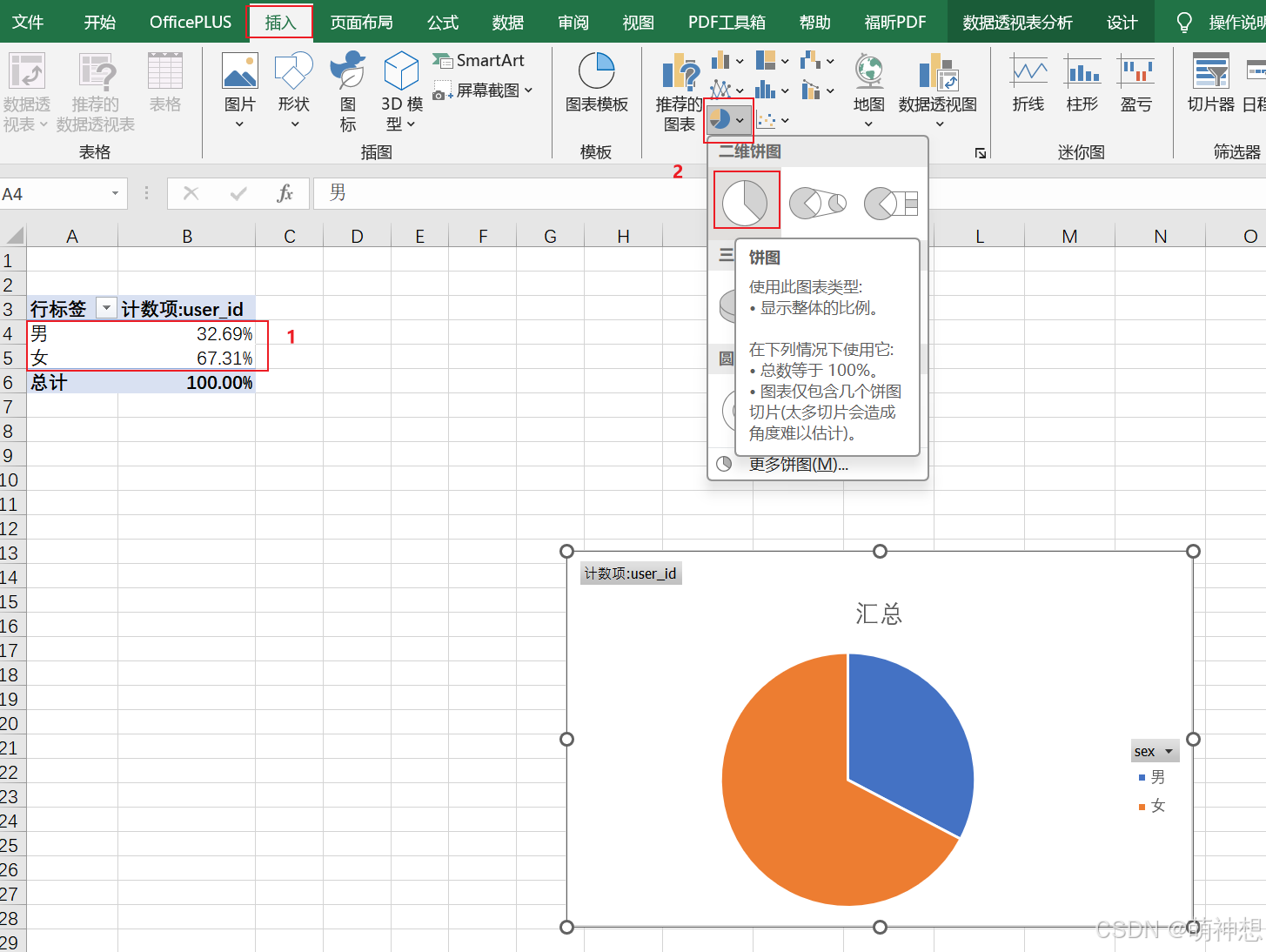Open the 视图 tab
This screenshot has width=1266, height=952.
coord(639,22)
